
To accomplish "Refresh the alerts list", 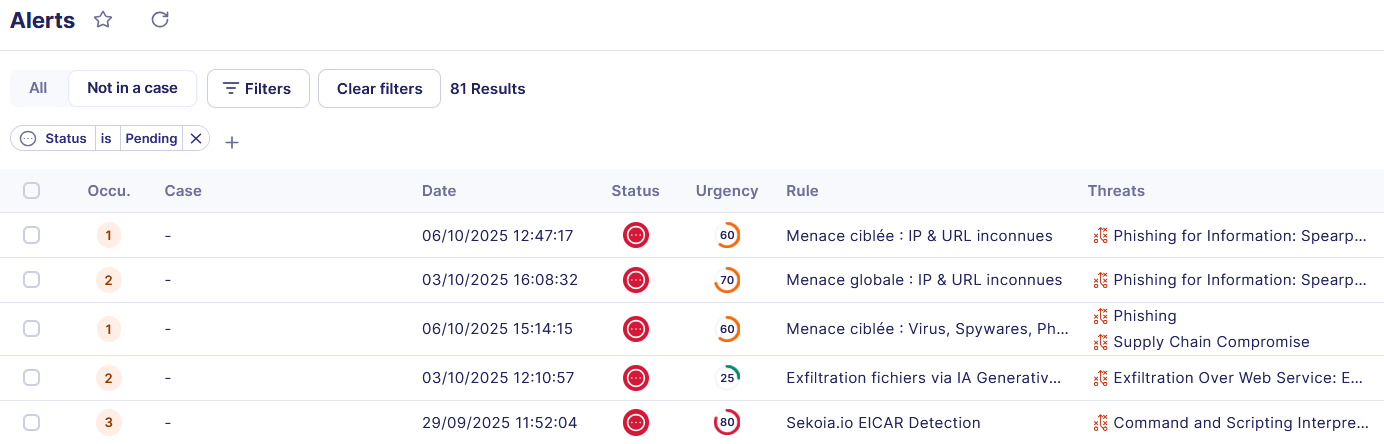I will pos(160,20).
